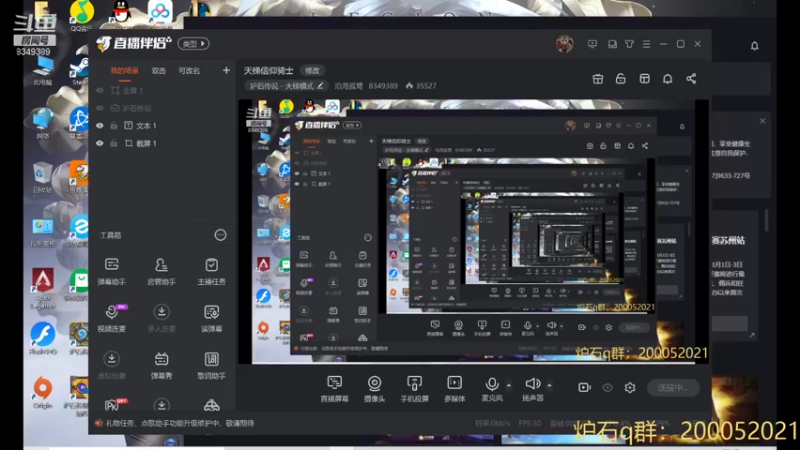Click the 连接中 start stream button
800x450 pixels.
(x=673, y=388)
